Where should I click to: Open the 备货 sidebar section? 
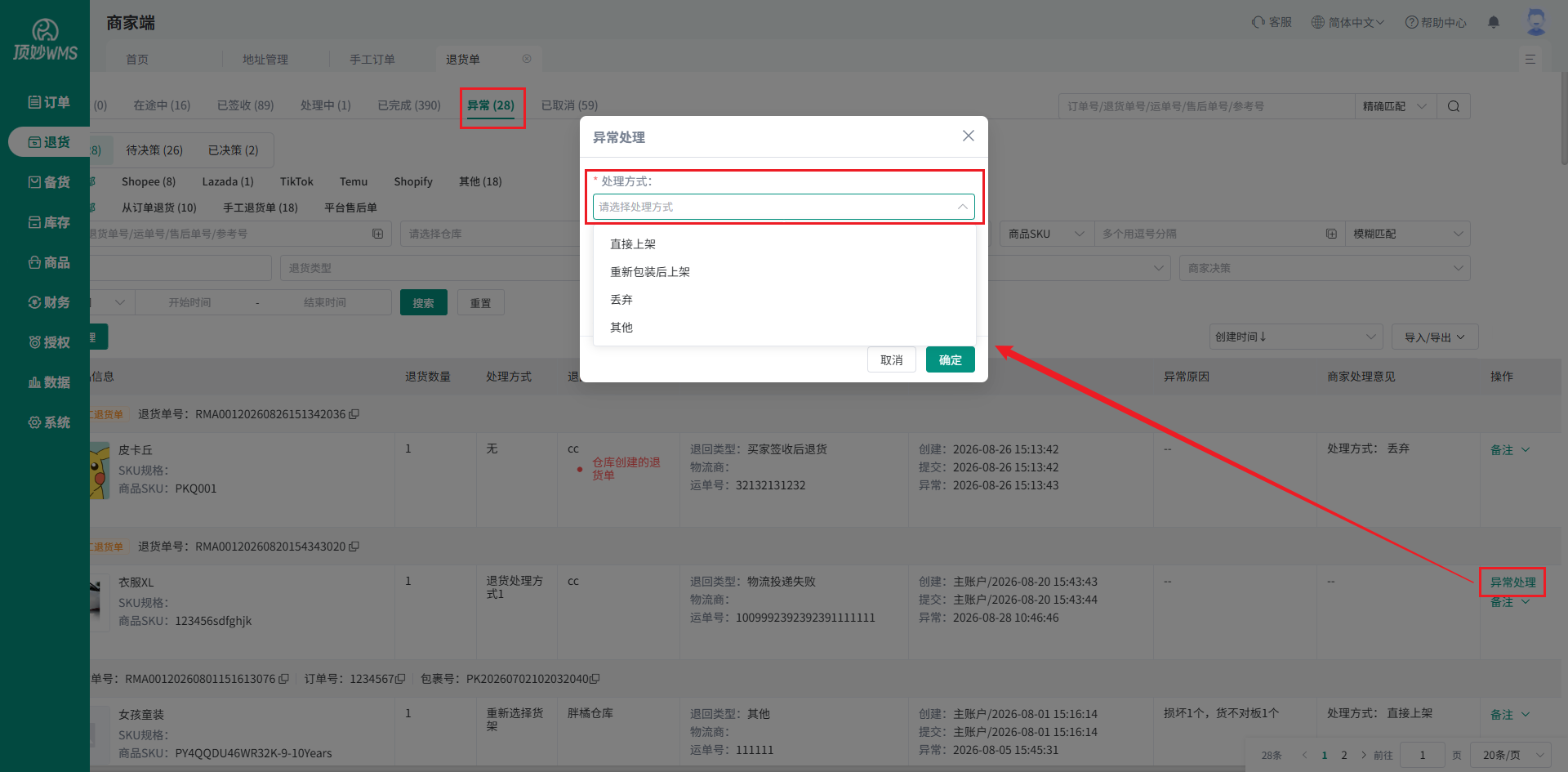[x=48, y=182]
